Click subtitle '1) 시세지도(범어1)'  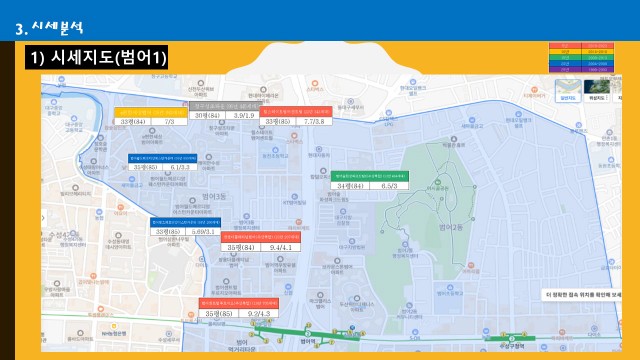97,57
